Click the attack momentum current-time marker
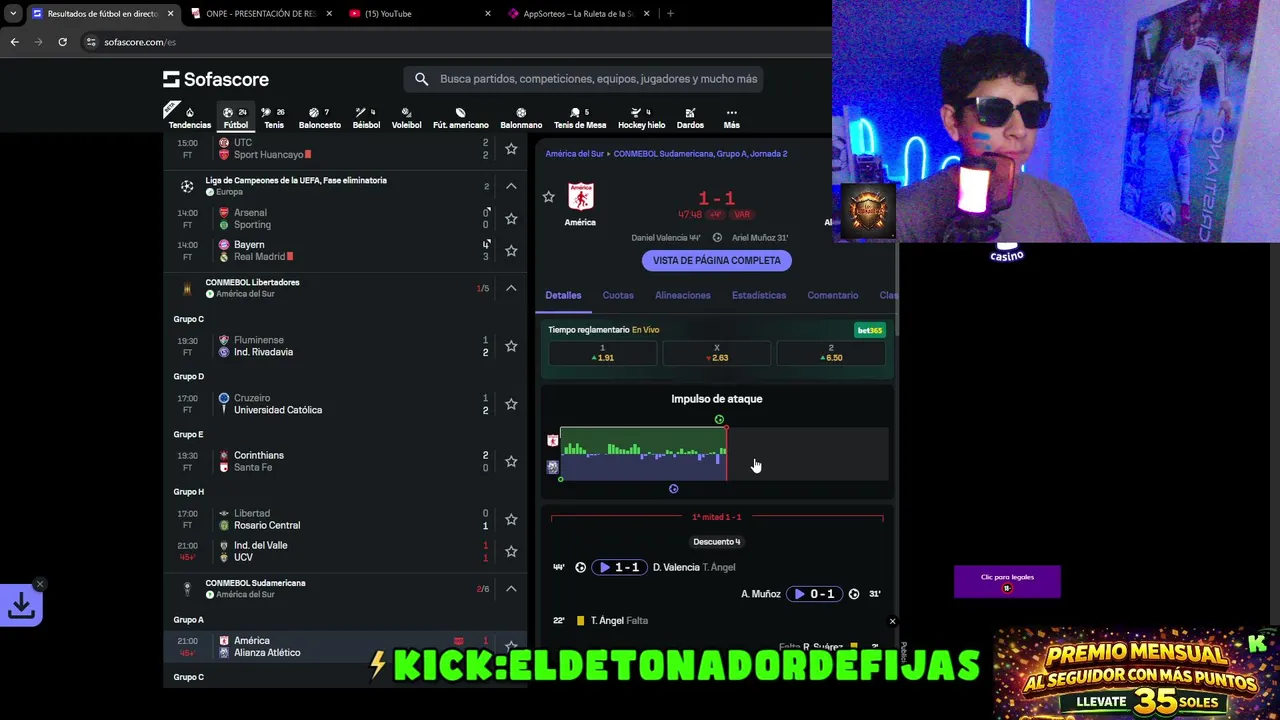This screenshot has width=1280, height=720. [726, 454]
